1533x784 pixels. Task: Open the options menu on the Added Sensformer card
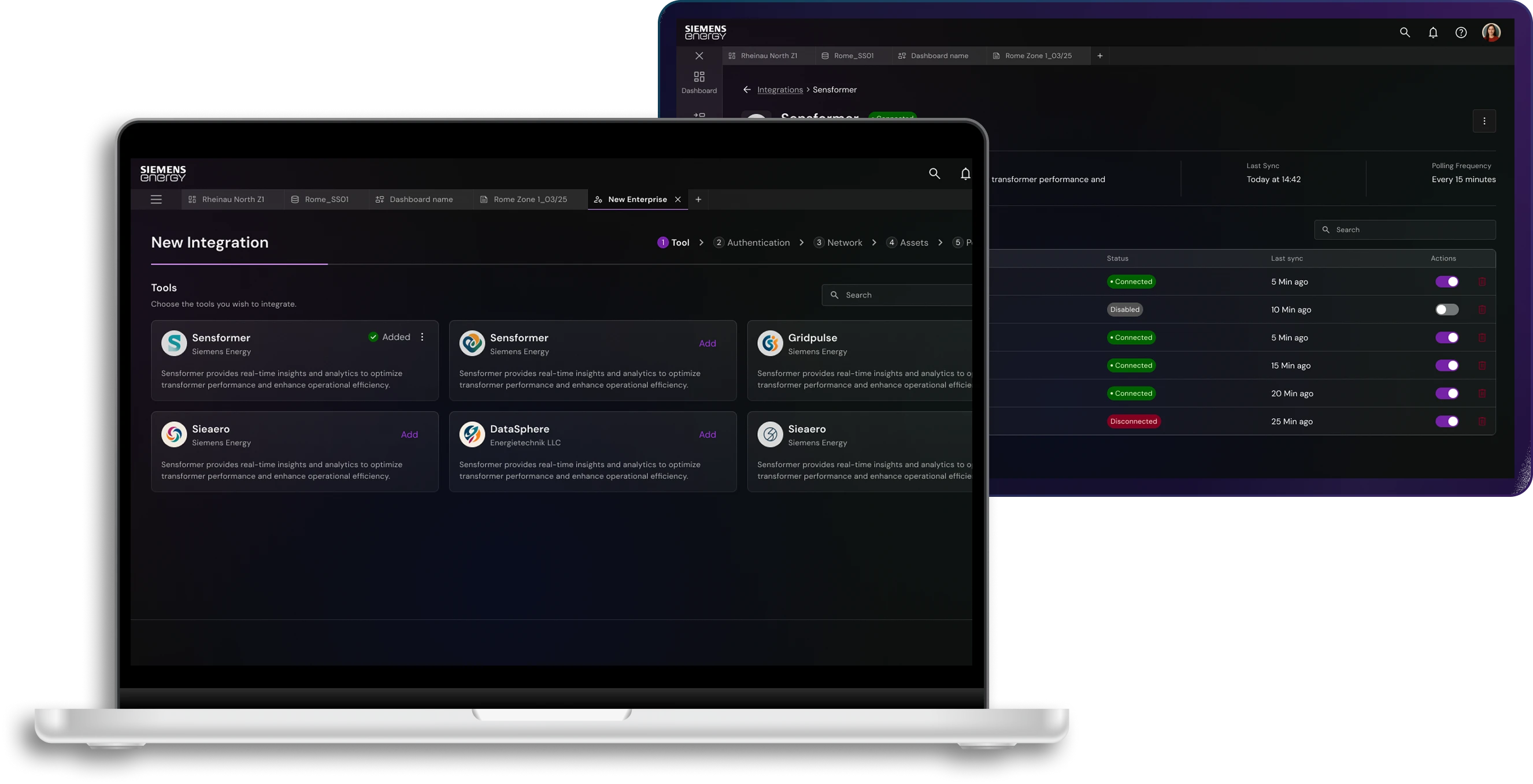point(422,337)
